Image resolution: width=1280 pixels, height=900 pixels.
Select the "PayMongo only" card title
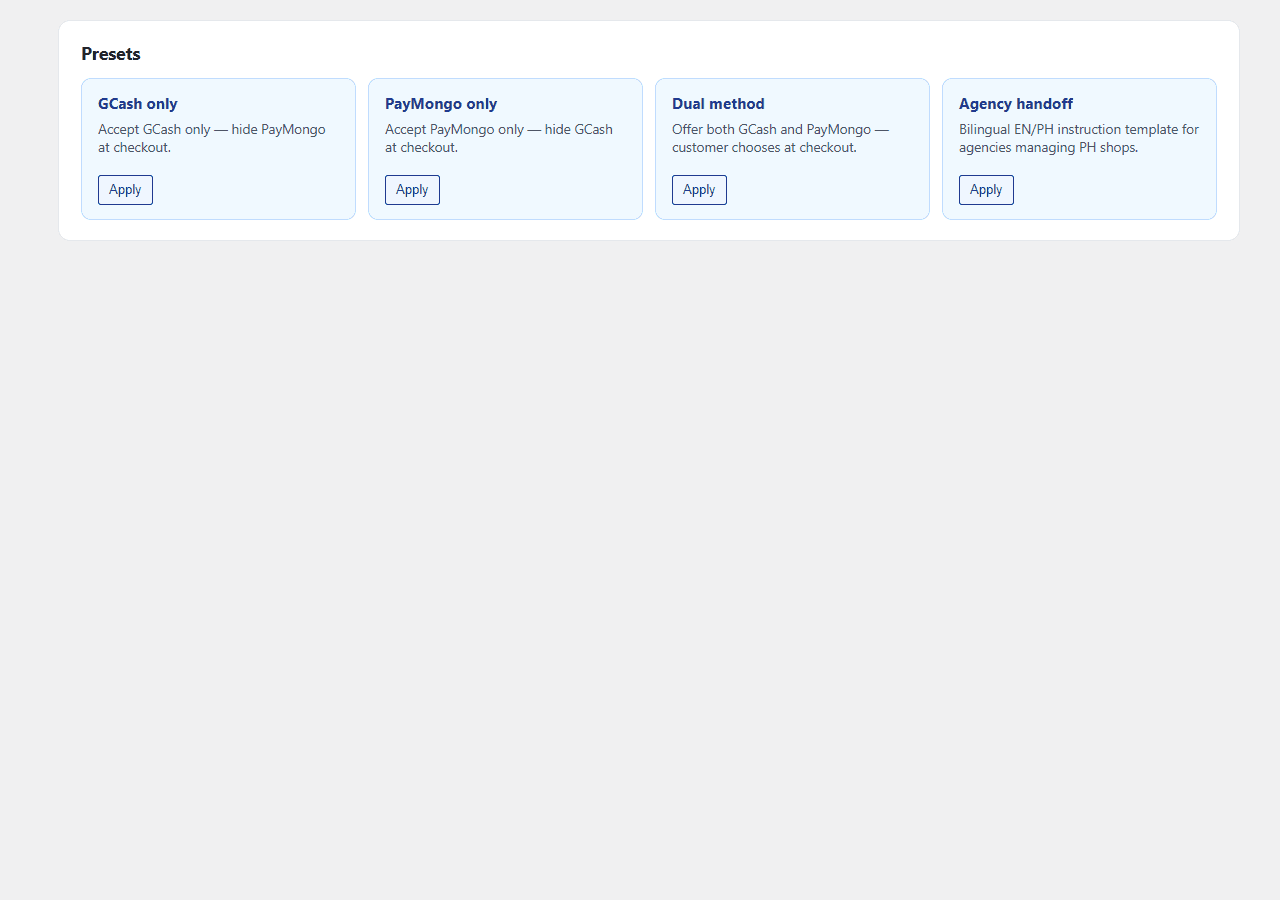click(441, 104)
